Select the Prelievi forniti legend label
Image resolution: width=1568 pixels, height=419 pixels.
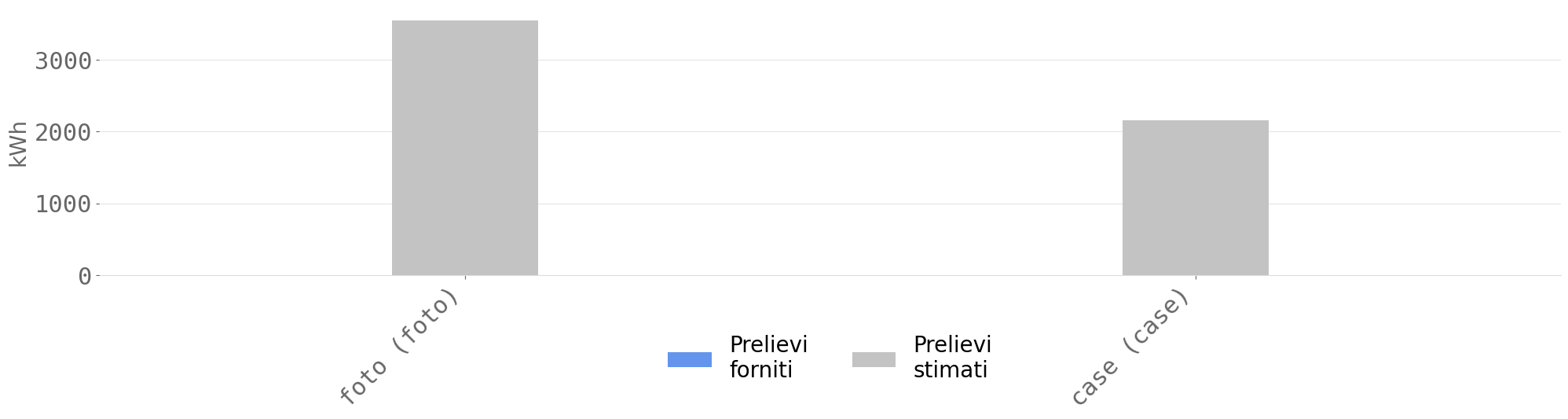pyautogui.click(x=768, y=358)
